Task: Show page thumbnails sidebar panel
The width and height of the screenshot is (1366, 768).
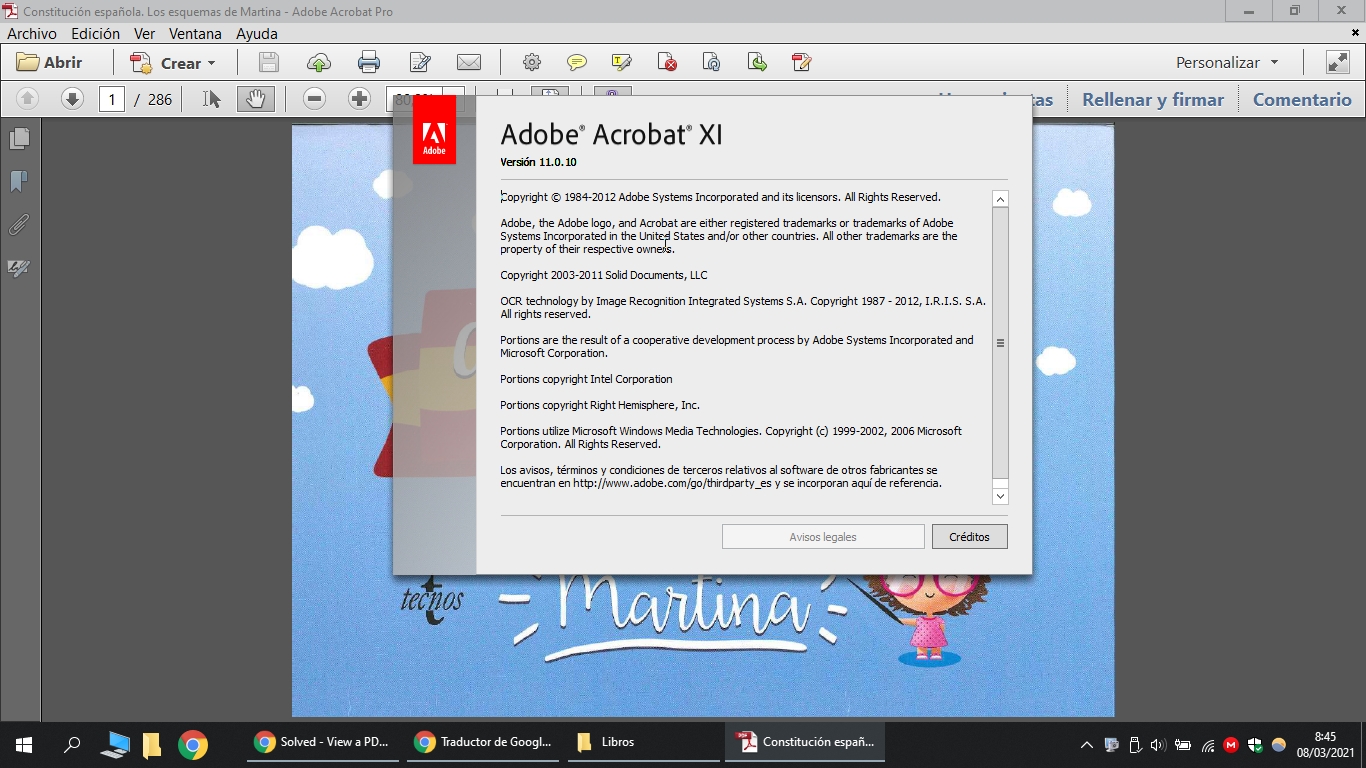Action: coord(19,138)
